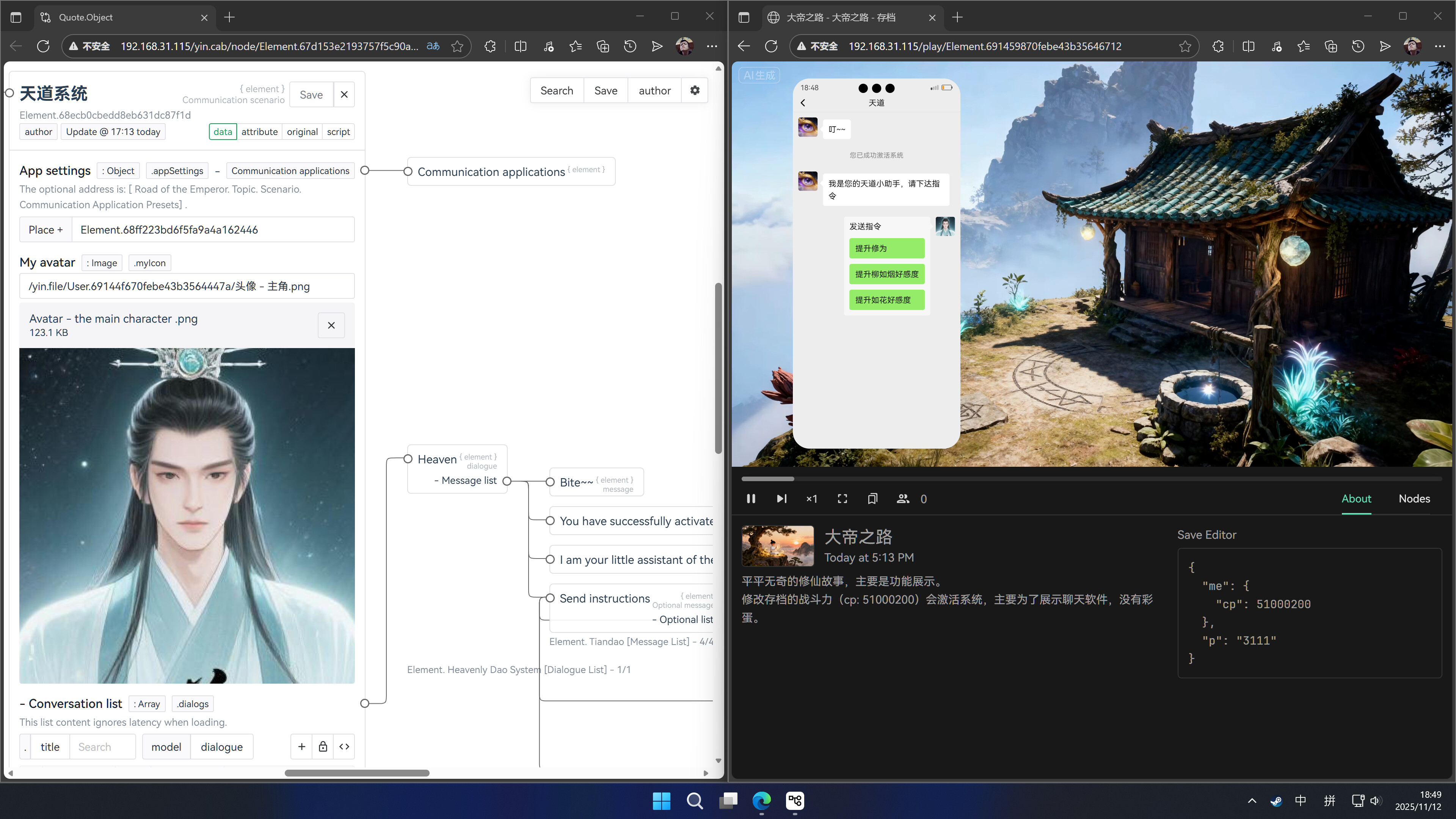The image size is (1456, 819).
Task: Remove the avatar attachment with its X button
Action: click(x=331, y=326)
